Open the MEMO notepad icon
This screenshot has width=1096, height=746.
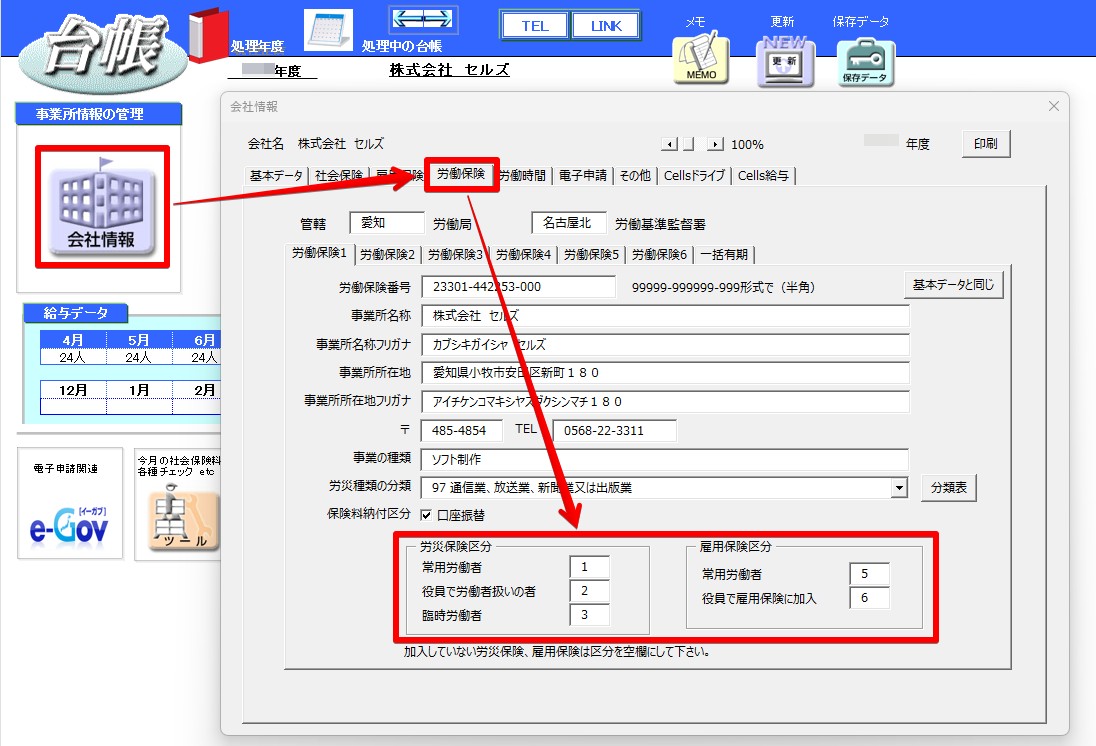click(x=700, y=58)
